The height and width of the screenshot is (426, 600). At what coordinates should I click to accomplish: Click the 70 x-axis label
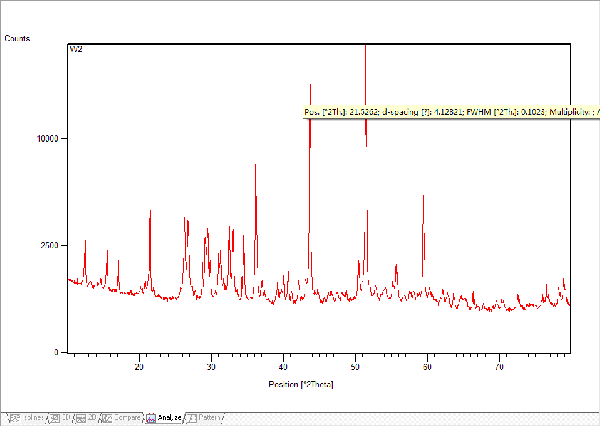499,367
